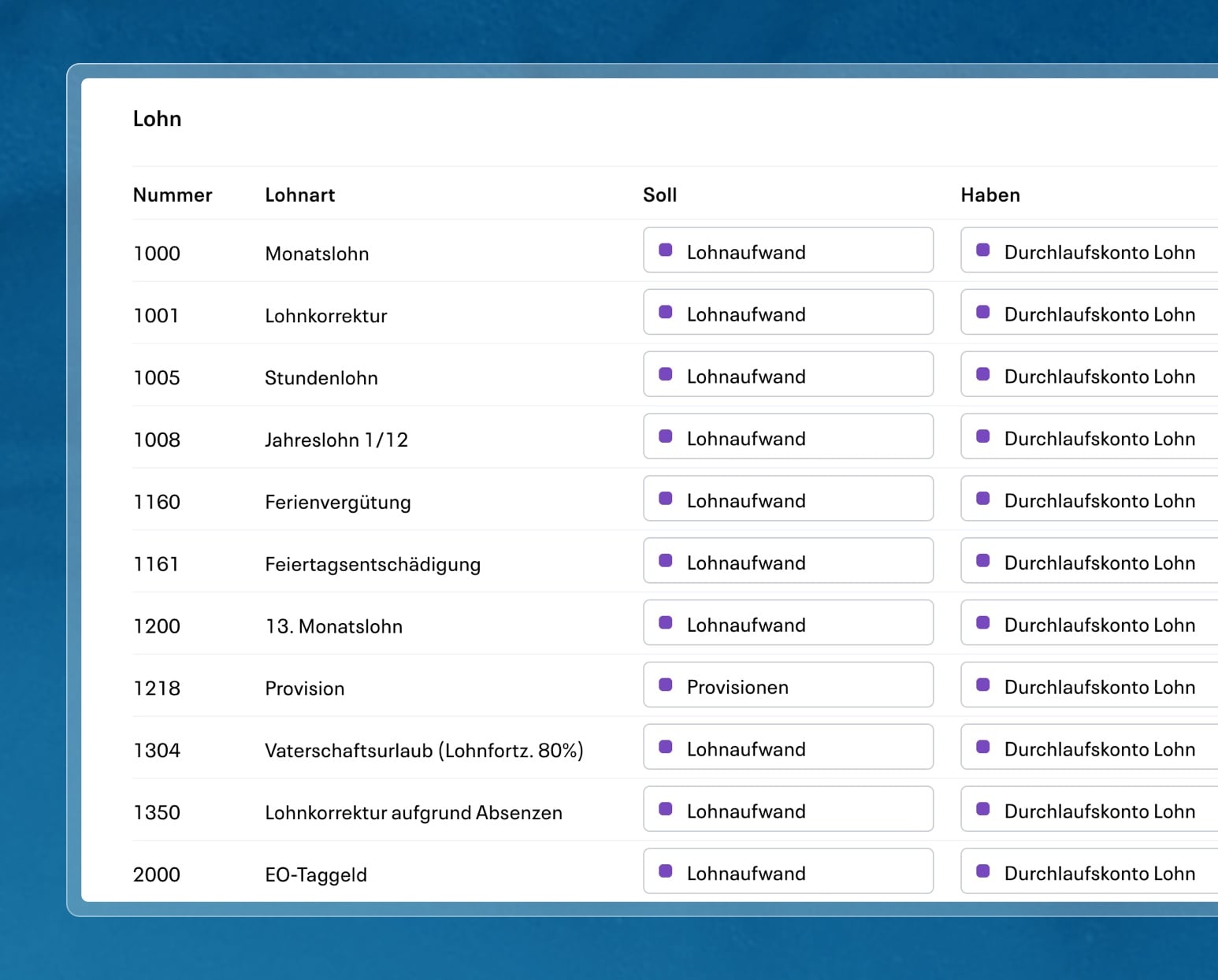This screenshot has height=980, width=1218.
Task: Select number cell 1350
Action: click(157, 813)
